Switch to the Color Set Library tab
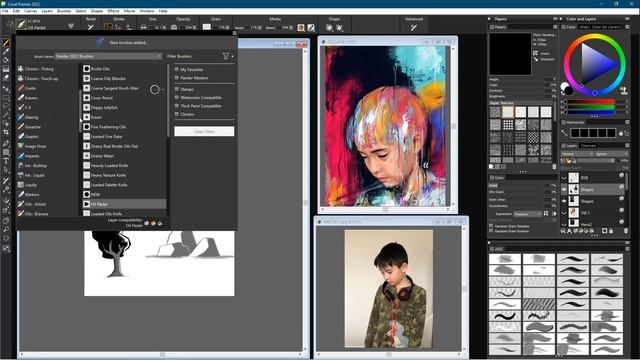The height and width of the screenshot is (360, 640). tap(605, 27)
